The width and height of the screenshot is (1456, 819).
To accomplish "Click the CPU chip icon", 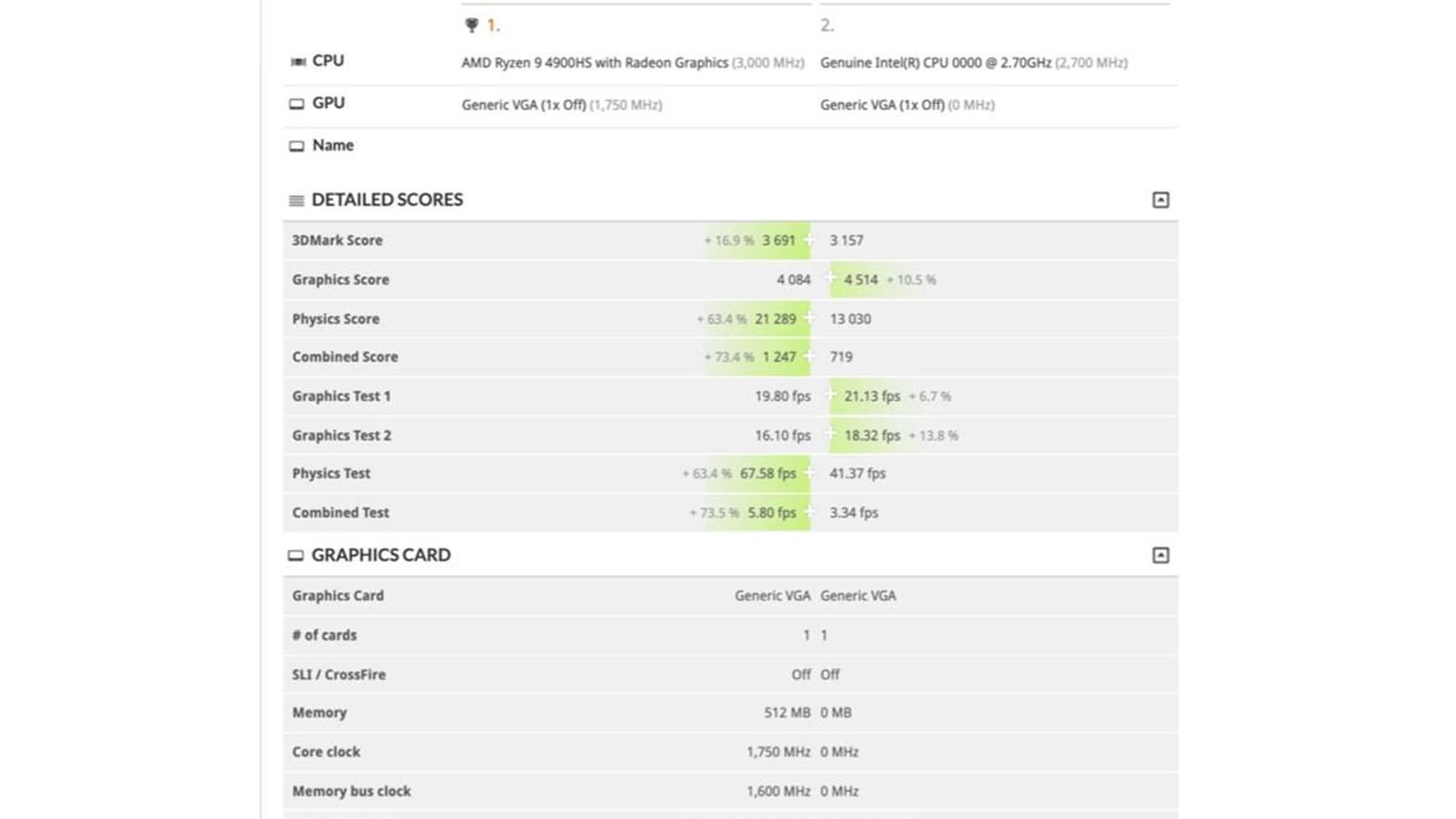I will pyautogui.click(x=298, y=62).
